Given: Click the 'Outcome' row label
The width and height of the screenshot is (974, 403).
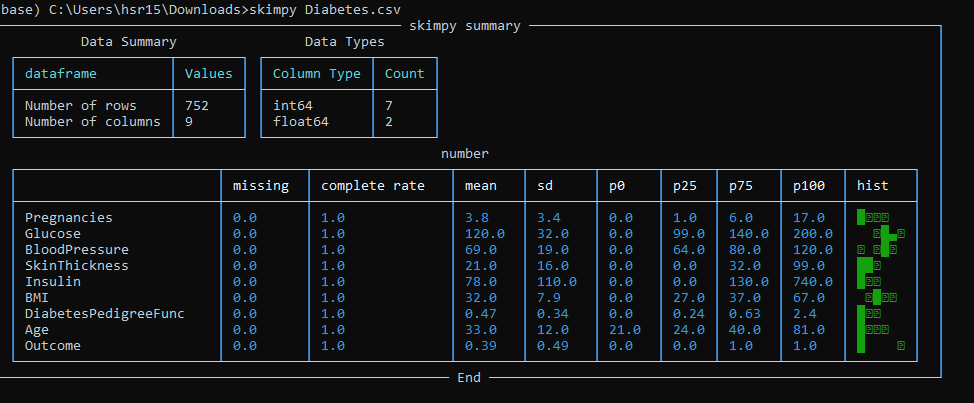Looking at the screenshot, I should [53, 346].
